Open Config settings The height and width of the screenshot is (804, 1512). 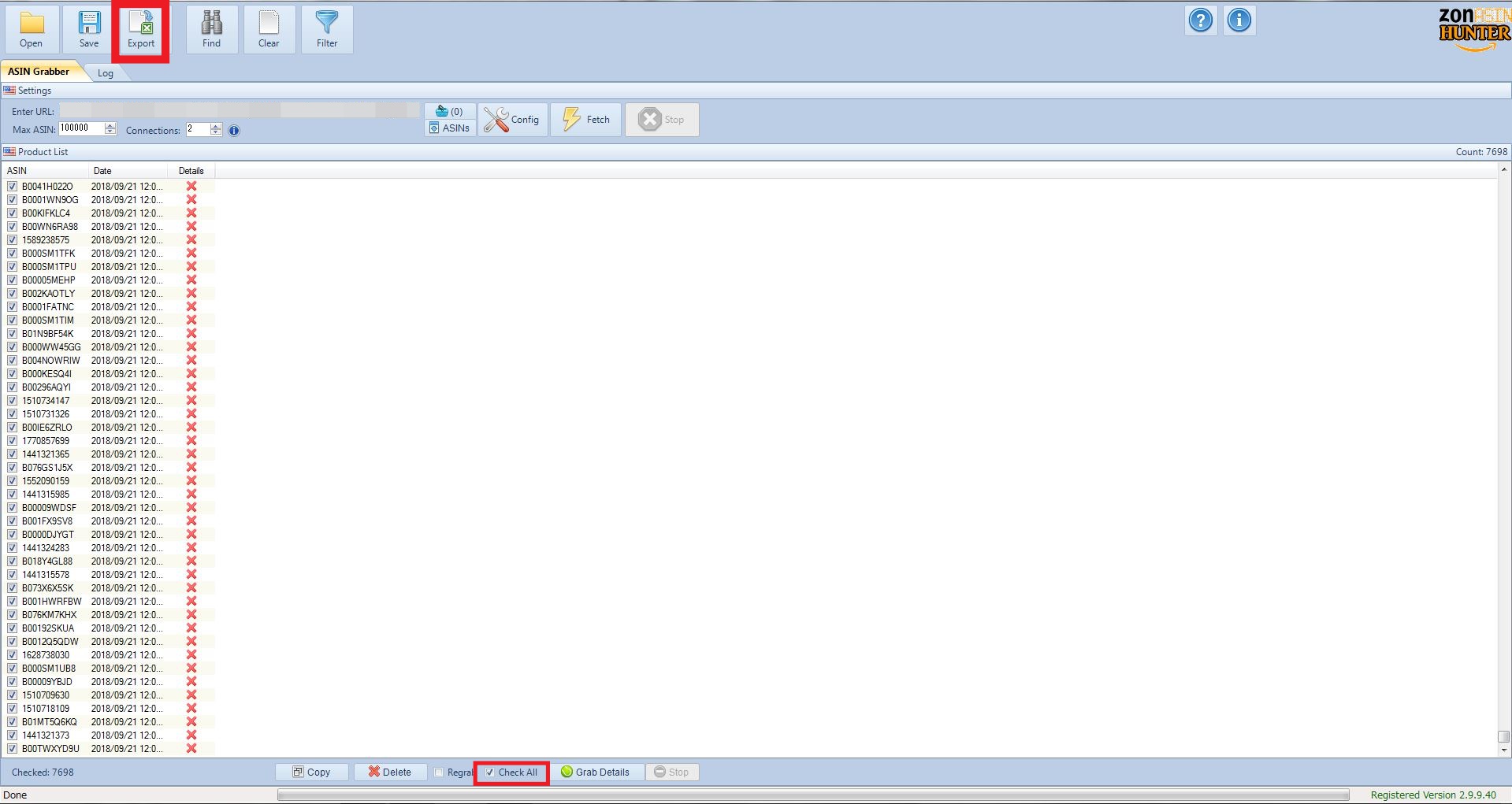tap(513, 120)
